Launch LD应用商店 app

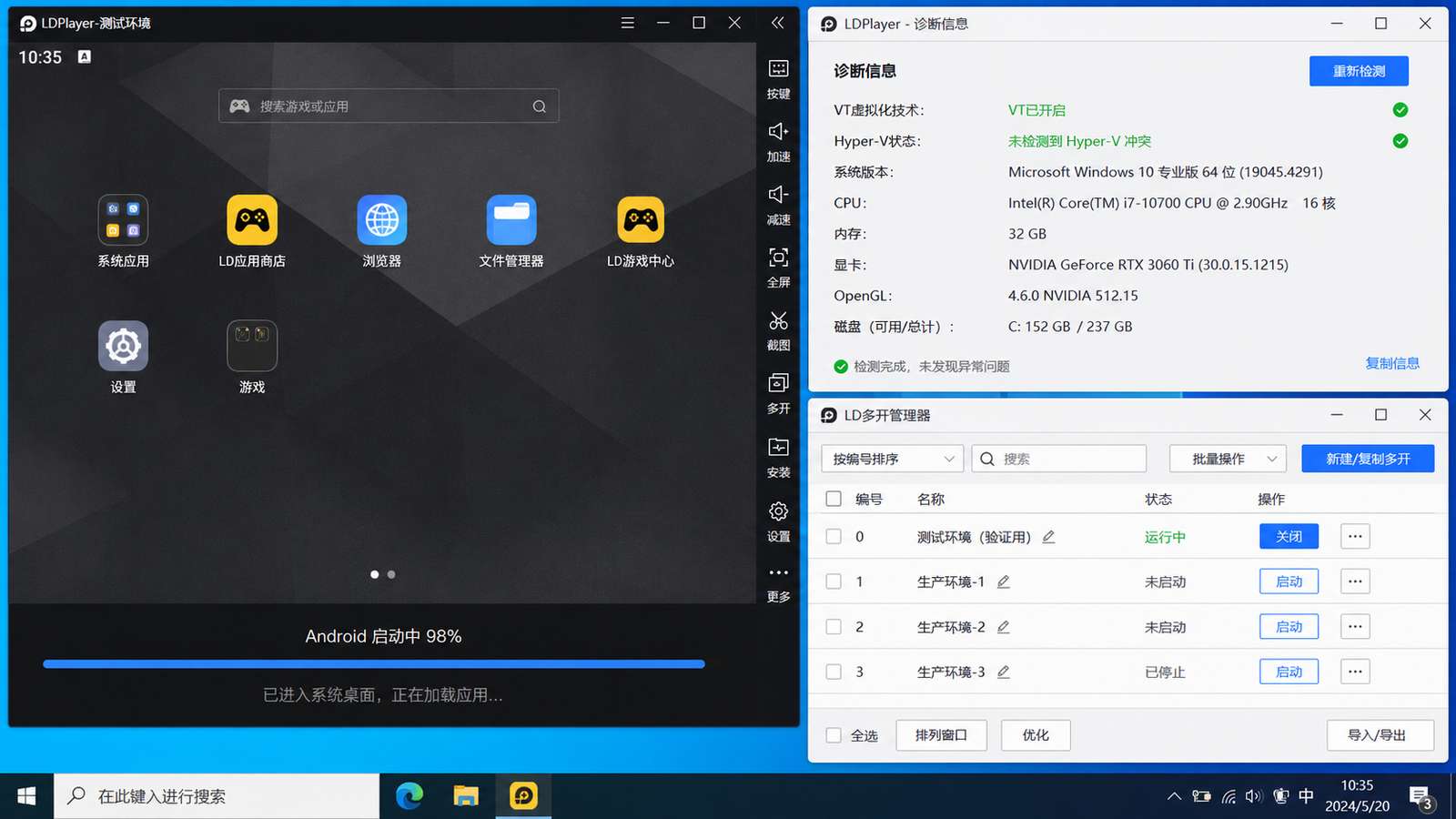pyautogui.click(x=252, y=231)
